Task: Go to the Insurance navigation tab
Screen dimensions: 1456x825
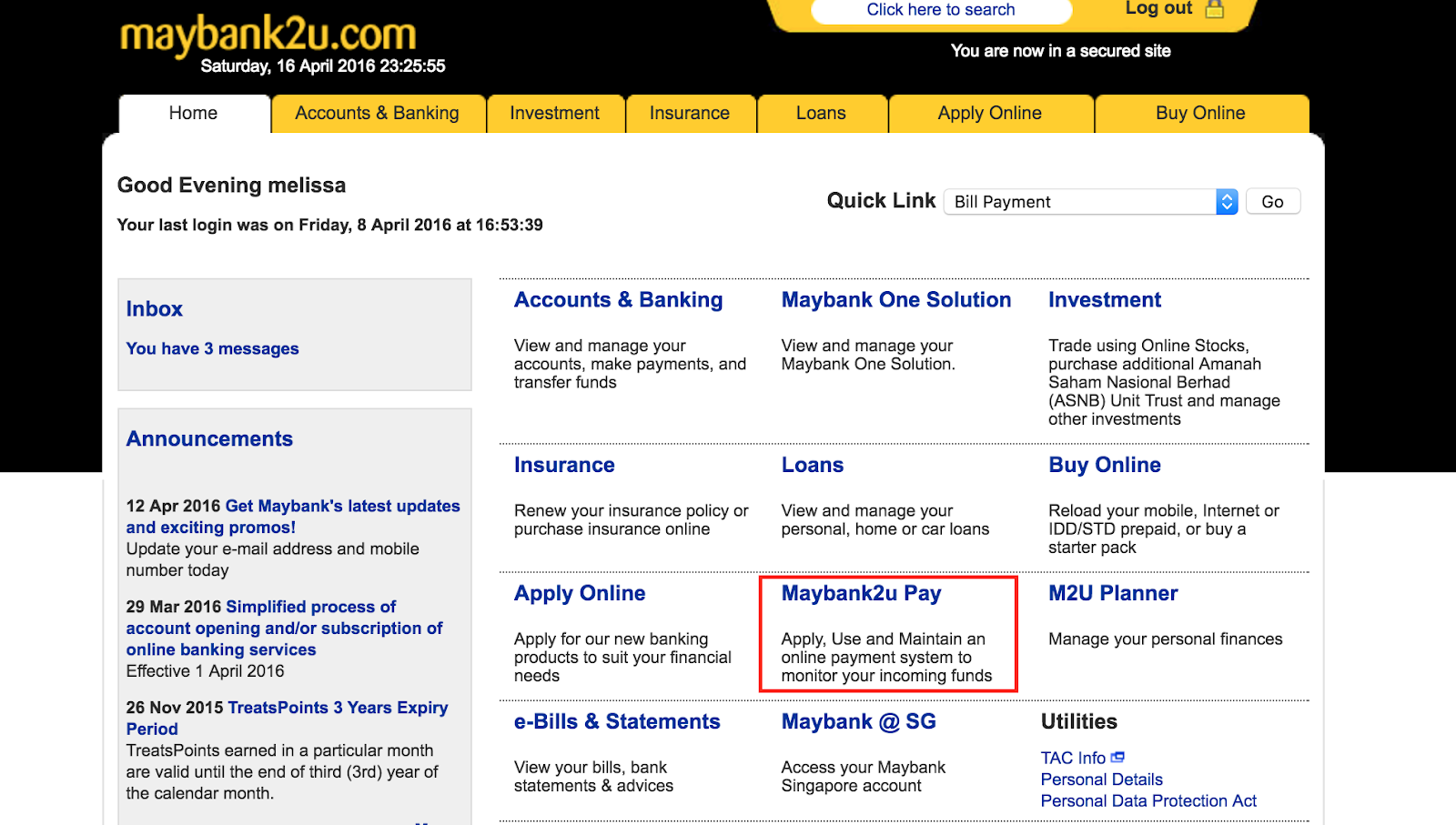Action: pos(690,114)
